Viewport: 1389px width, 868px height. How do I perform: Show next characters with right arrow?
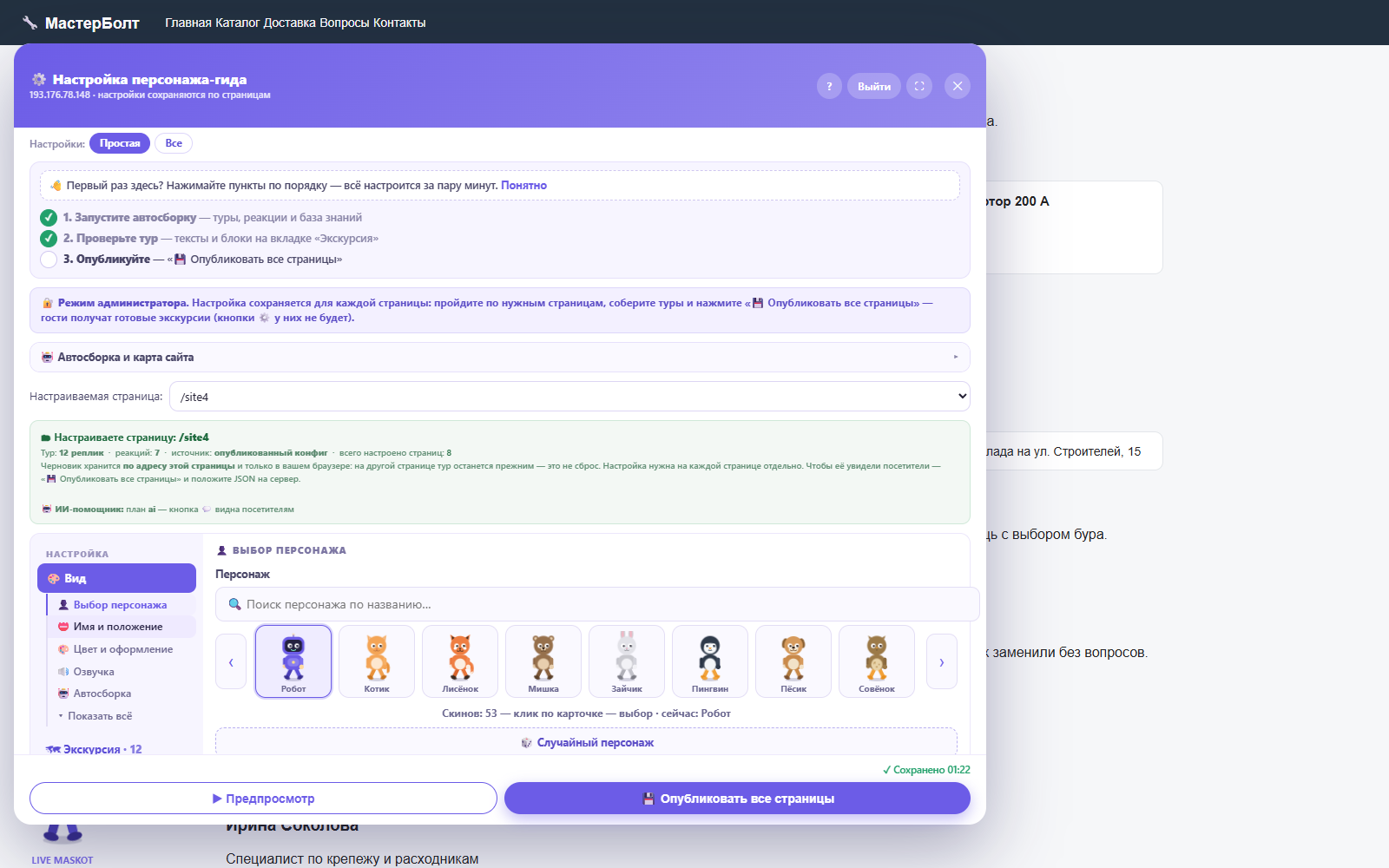pos(942,661)
